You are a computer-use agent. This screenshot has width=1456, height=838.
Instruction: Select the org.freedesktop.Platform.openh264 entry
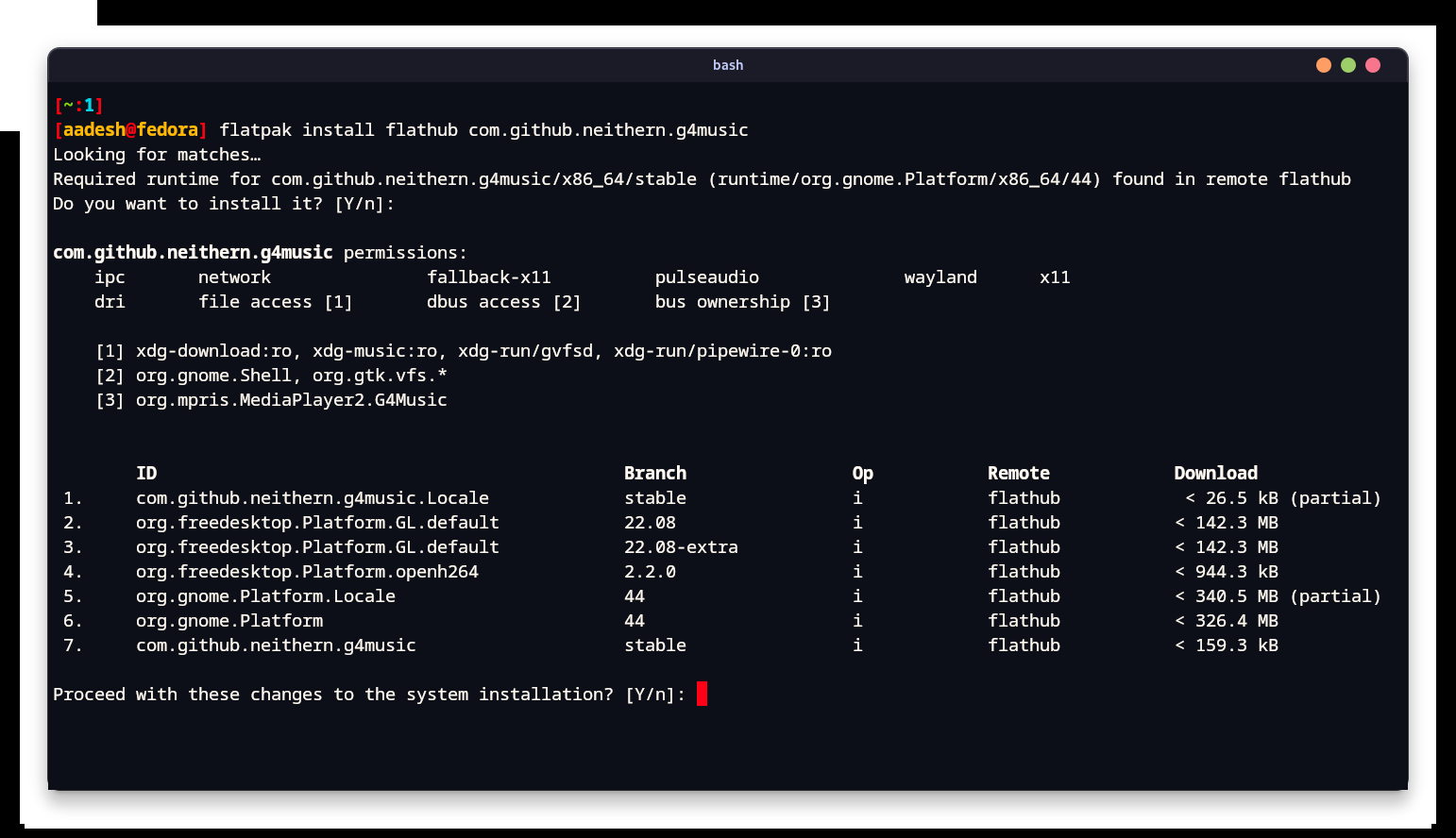[x=307, y=571]
